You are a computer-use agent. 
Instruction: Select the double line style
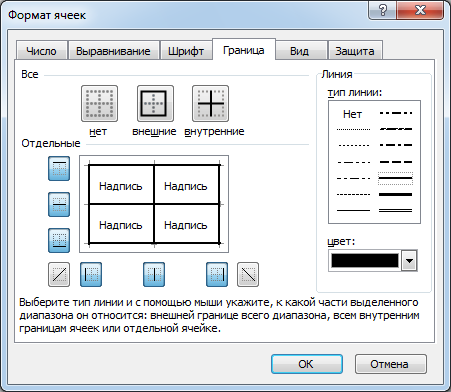click(396, 210)
